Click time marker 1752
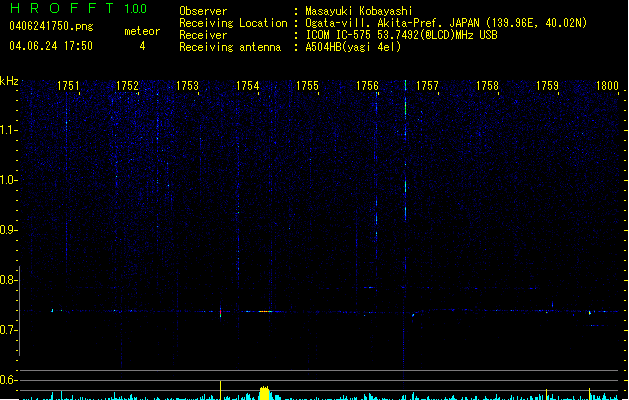Screen dimensions: 629x400 (127, 86)
